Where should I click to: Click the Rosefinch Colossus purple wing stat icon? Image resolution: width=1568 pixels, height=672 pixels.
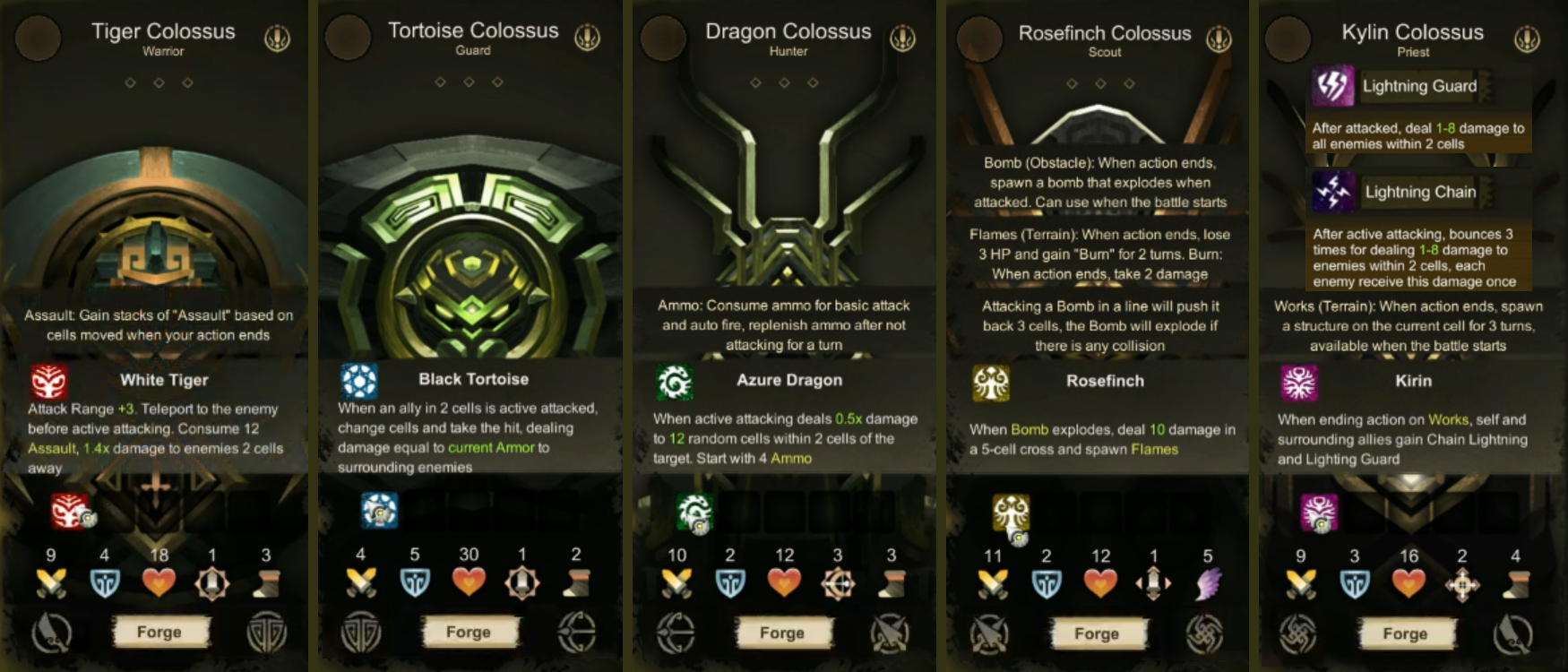[x=1209, y=584]
